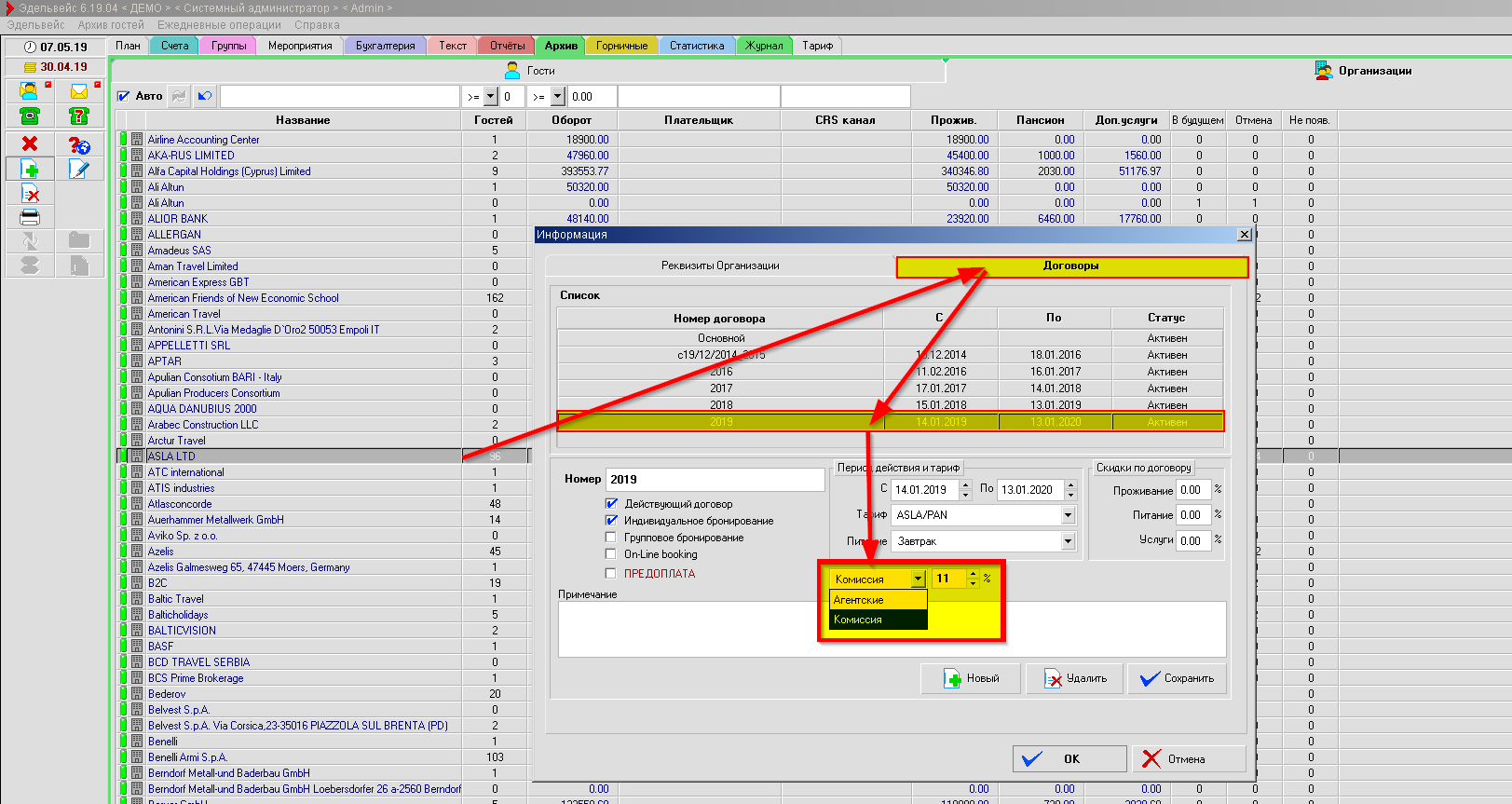
Task: Click the edit document pencil icon
Action: (79, 169)
